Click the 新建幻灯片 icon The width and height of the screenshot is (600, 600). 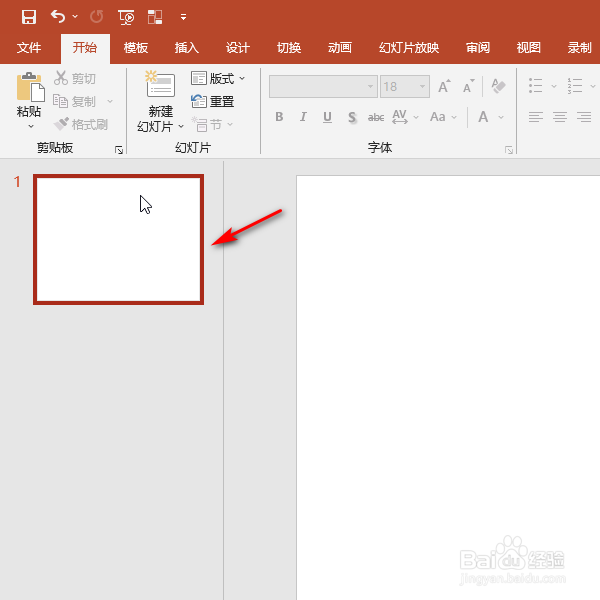click(x=160, y=84)
